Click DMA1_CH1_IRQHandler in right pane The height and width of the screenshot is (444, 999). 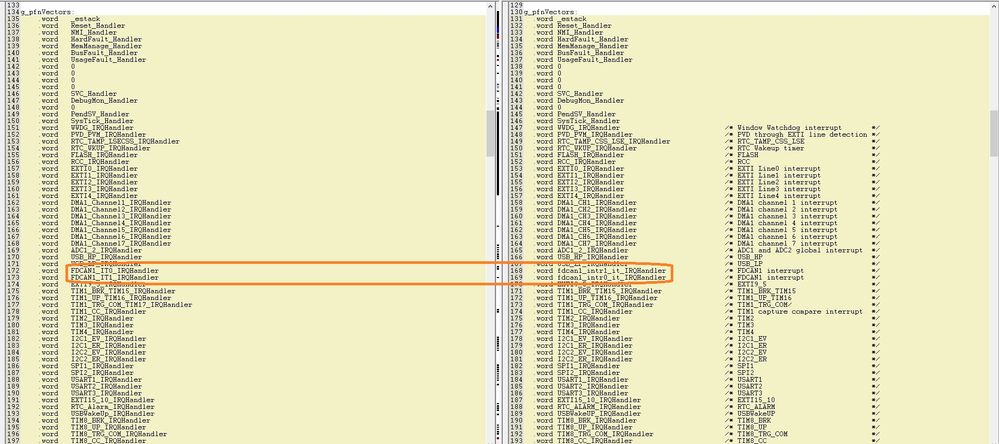[x=596, y=203]
